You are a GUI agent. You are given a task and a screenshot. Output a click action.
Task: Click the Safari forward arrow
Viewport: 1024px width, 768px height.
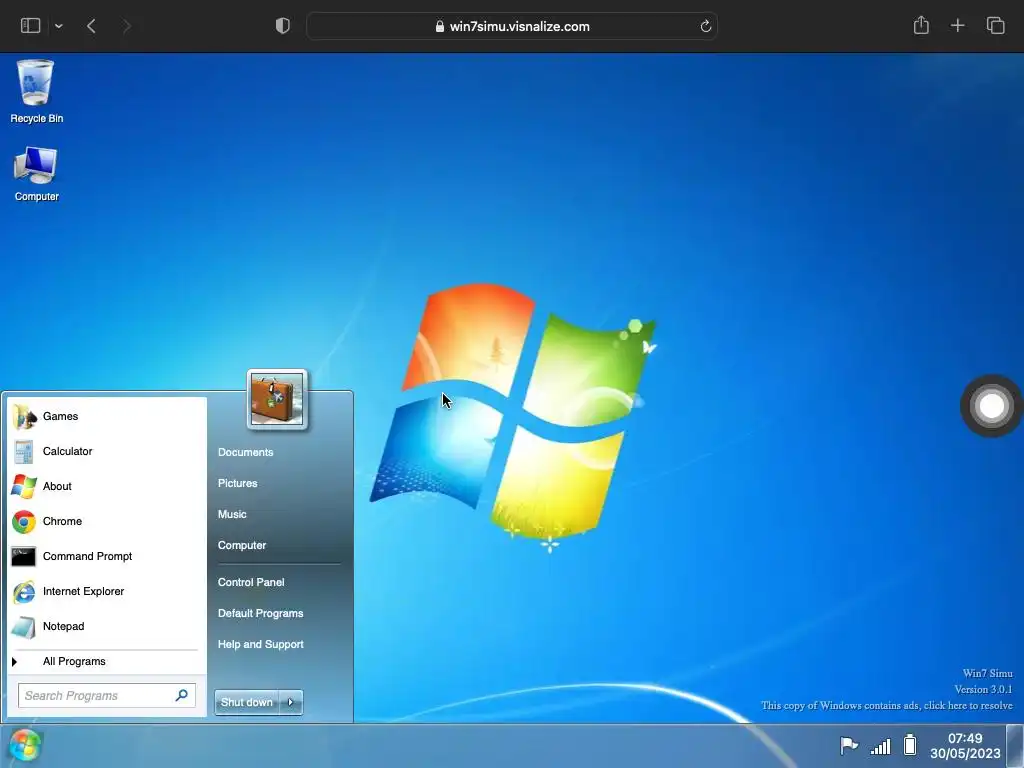pyautogui.click(x=127, y=26)
